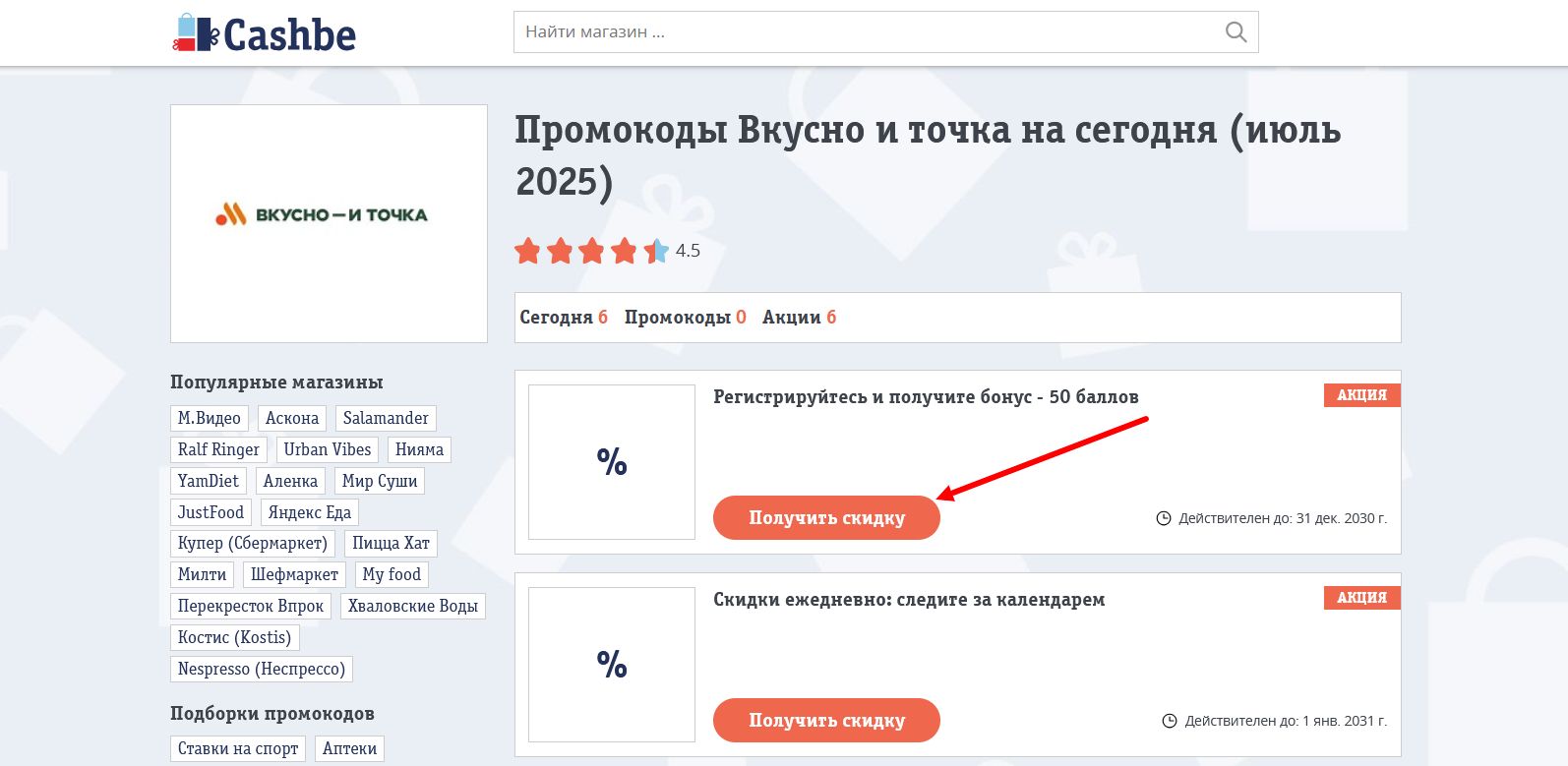Open the JustFood store link
The image size is (1568, 766).
[211, 512]
